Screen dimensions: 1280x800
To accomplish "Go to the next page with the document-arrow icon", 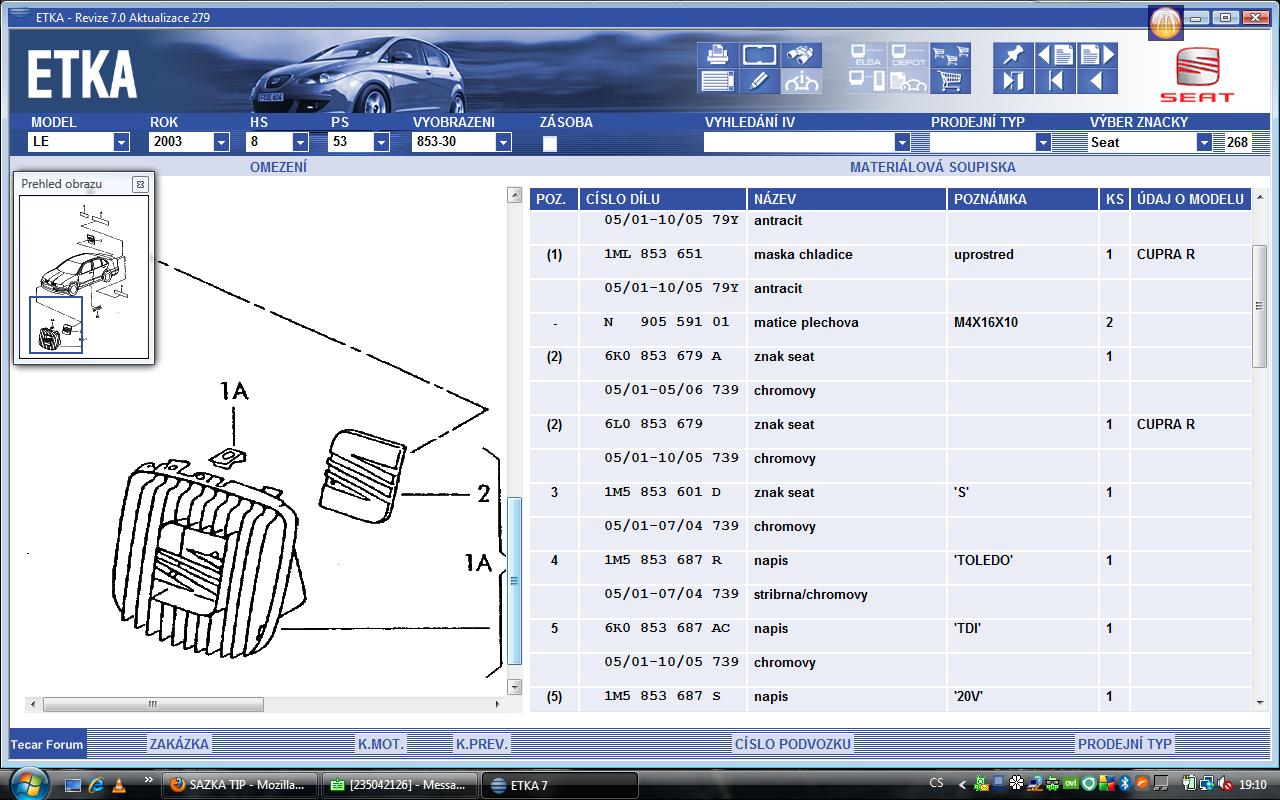I will pyautogui.click(x=1097, y=55).
